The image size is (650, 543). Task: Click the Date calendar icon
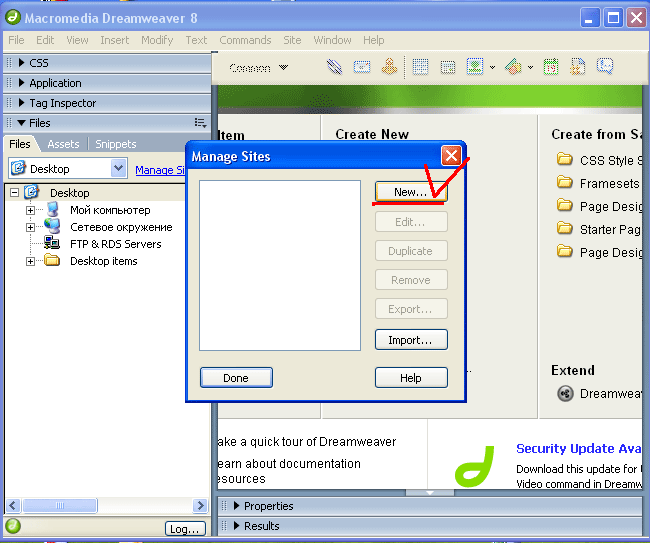coord(551,67)
